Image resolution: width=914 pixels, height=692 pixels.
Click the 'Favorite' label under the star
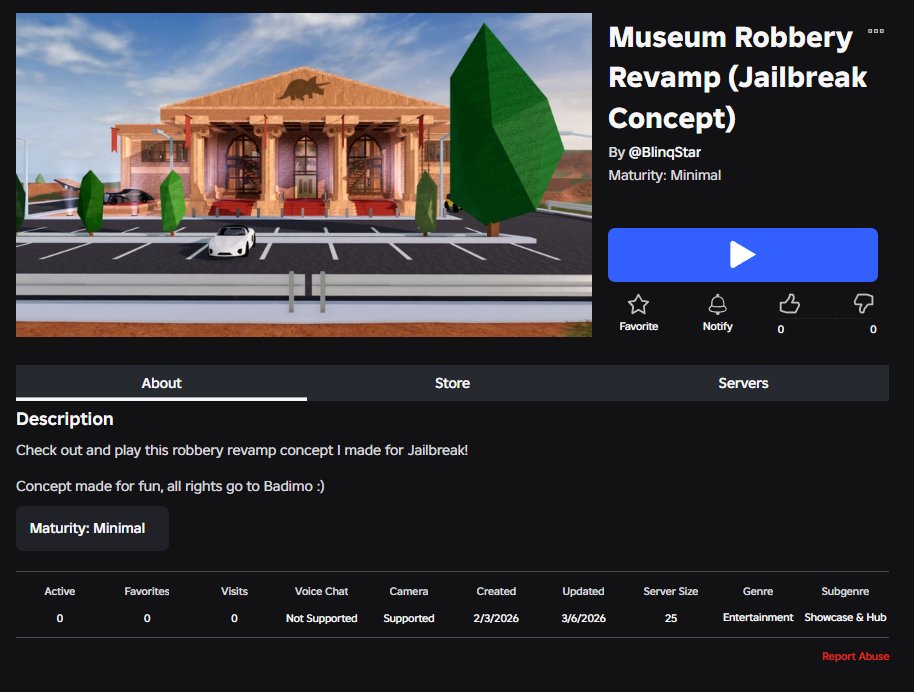point(638,326)
